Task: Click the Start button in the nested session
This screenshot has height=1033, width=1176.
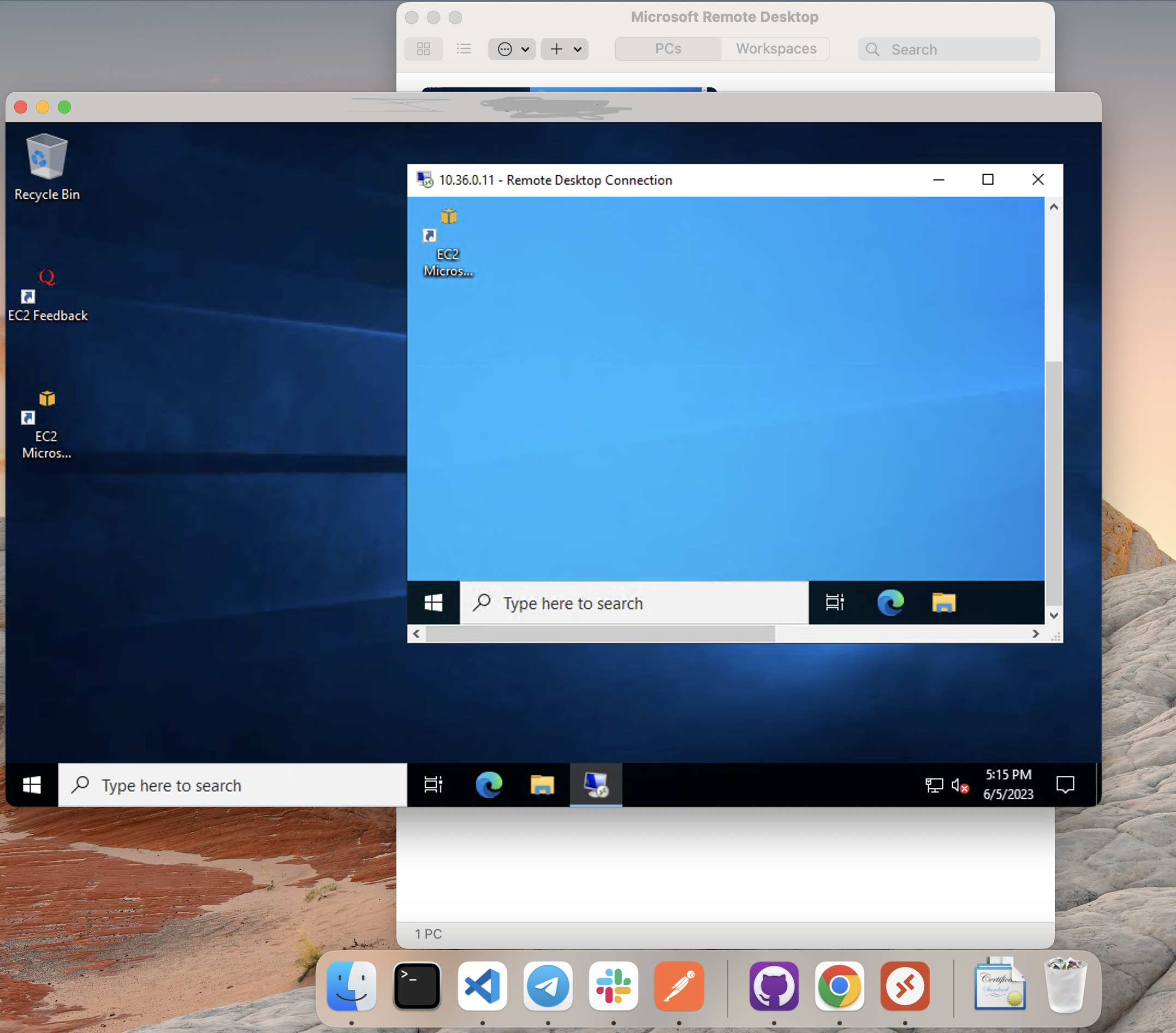Action: 433,603
